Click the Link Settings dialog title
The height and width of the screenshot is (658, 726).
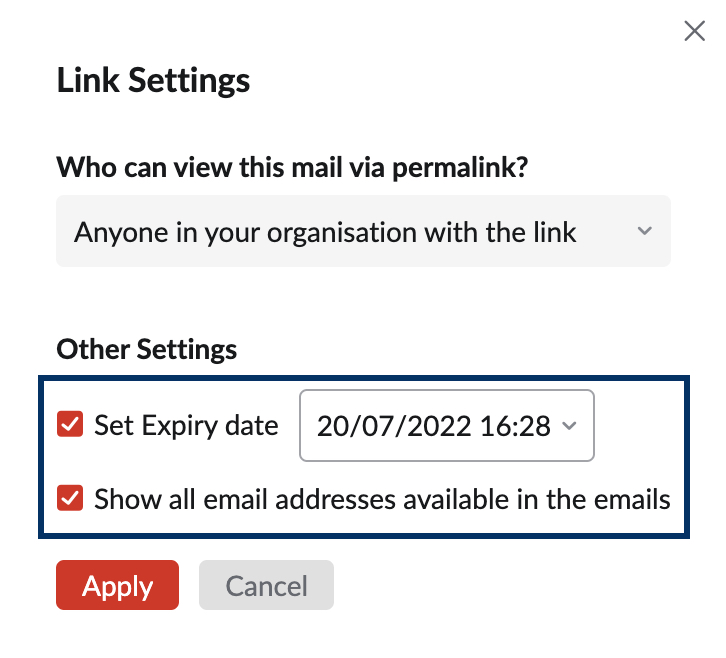pos(153,80)
